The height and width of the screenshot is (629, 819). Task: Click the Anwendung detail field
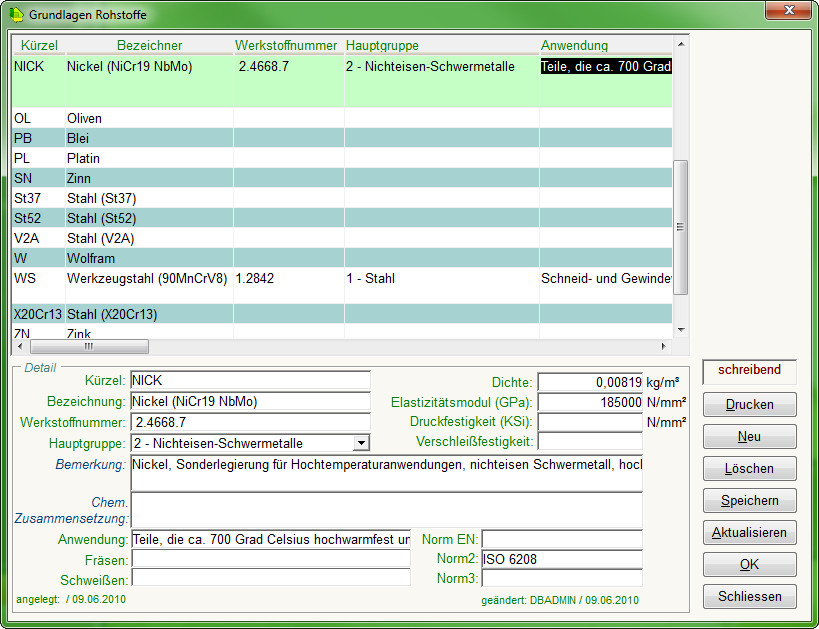(271, 539)
